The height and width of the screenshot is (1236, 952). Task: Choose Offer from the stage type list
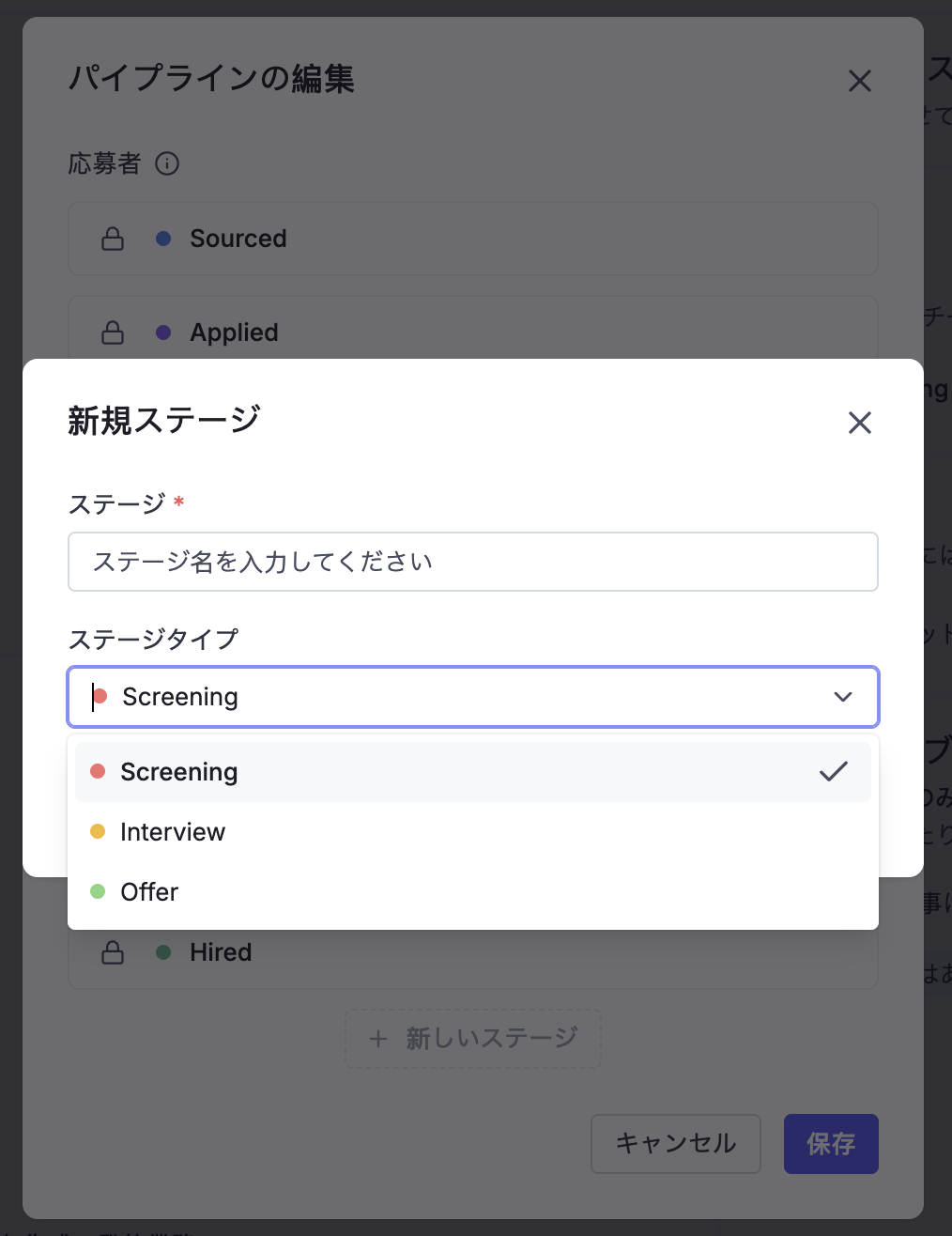click(473, 892)
